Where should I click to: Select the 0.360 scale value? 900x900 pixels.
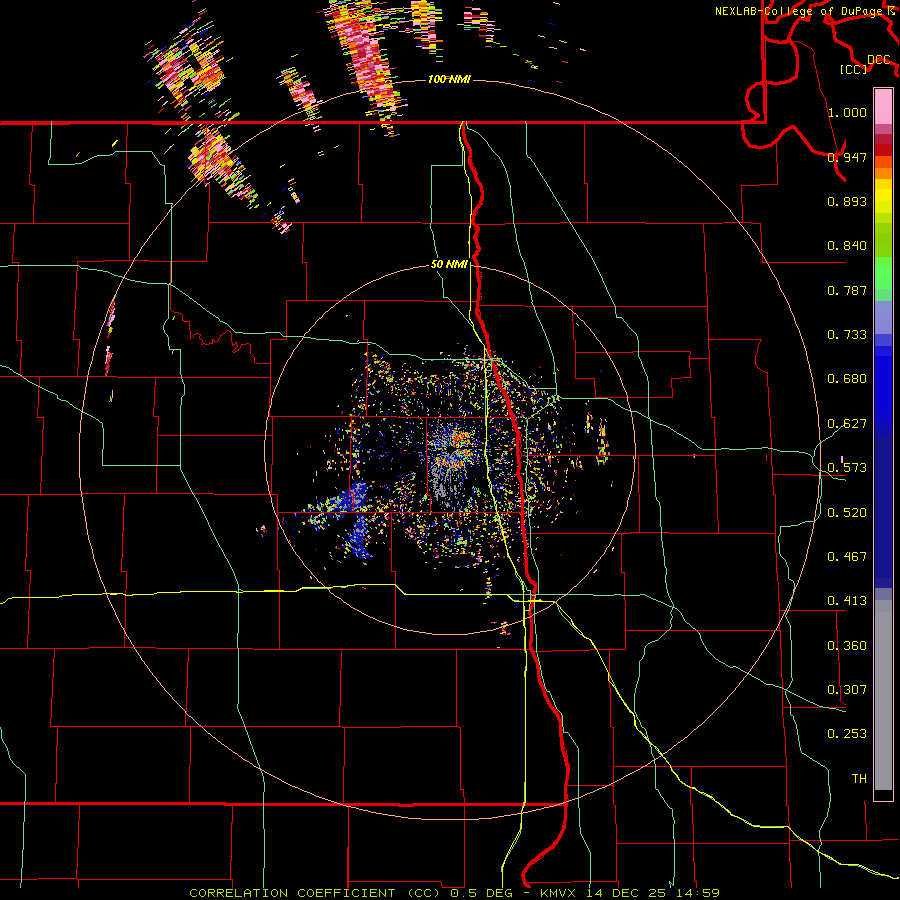click(847, 645)
